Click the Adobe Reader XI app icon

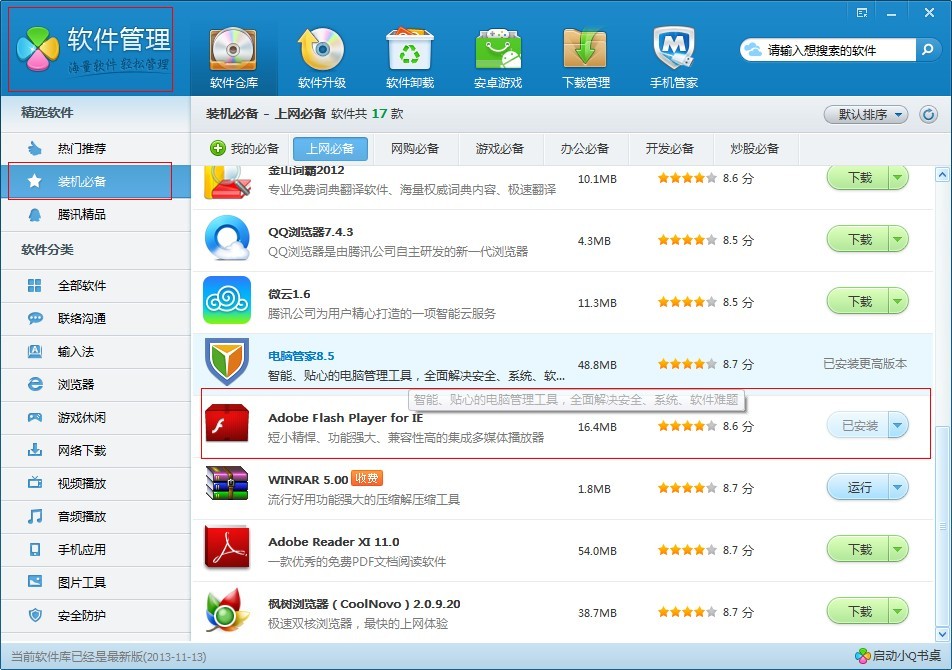227,549
